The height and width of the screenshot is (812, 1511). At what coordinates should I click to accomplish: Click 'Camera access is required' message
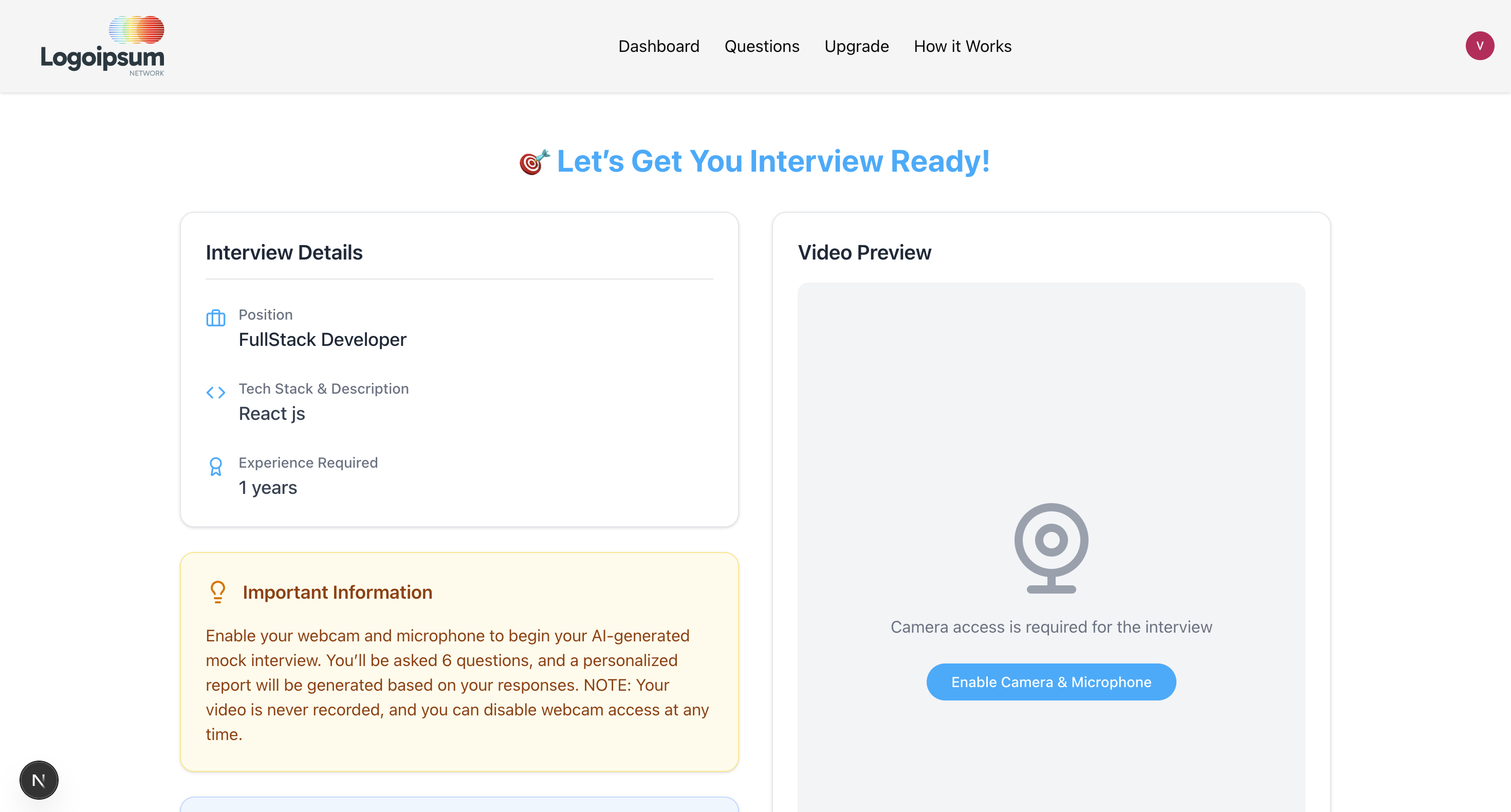click(1051, 626)
